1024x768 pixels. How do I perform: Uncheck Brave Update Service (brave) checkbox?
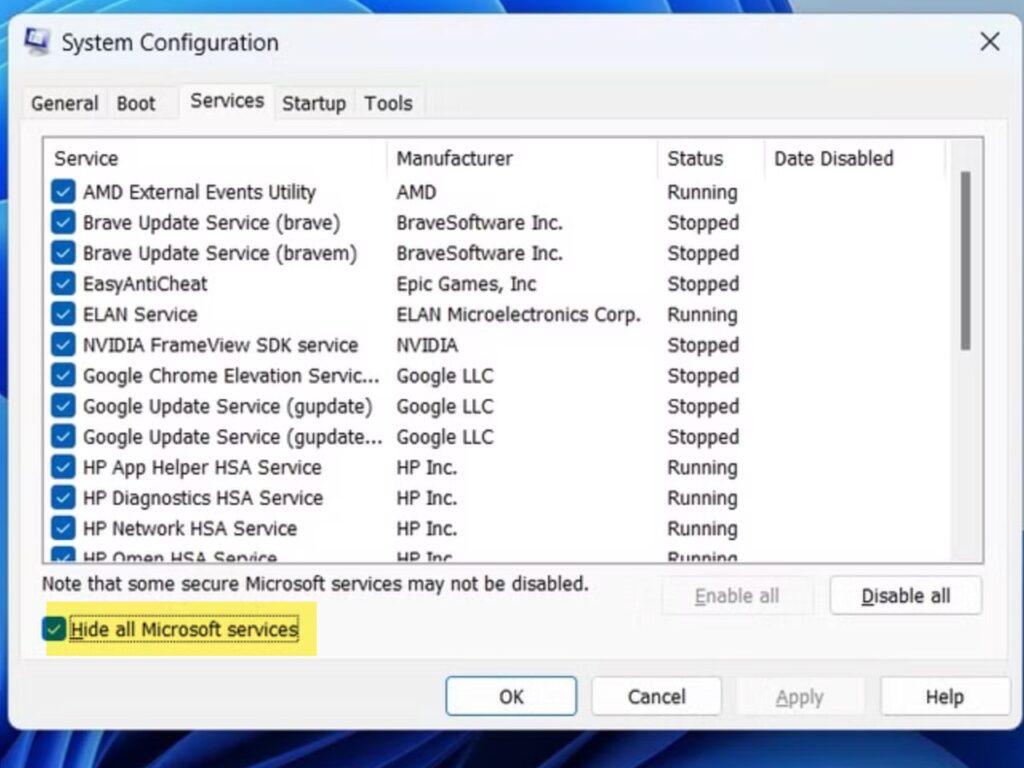(x=64, y=223)
